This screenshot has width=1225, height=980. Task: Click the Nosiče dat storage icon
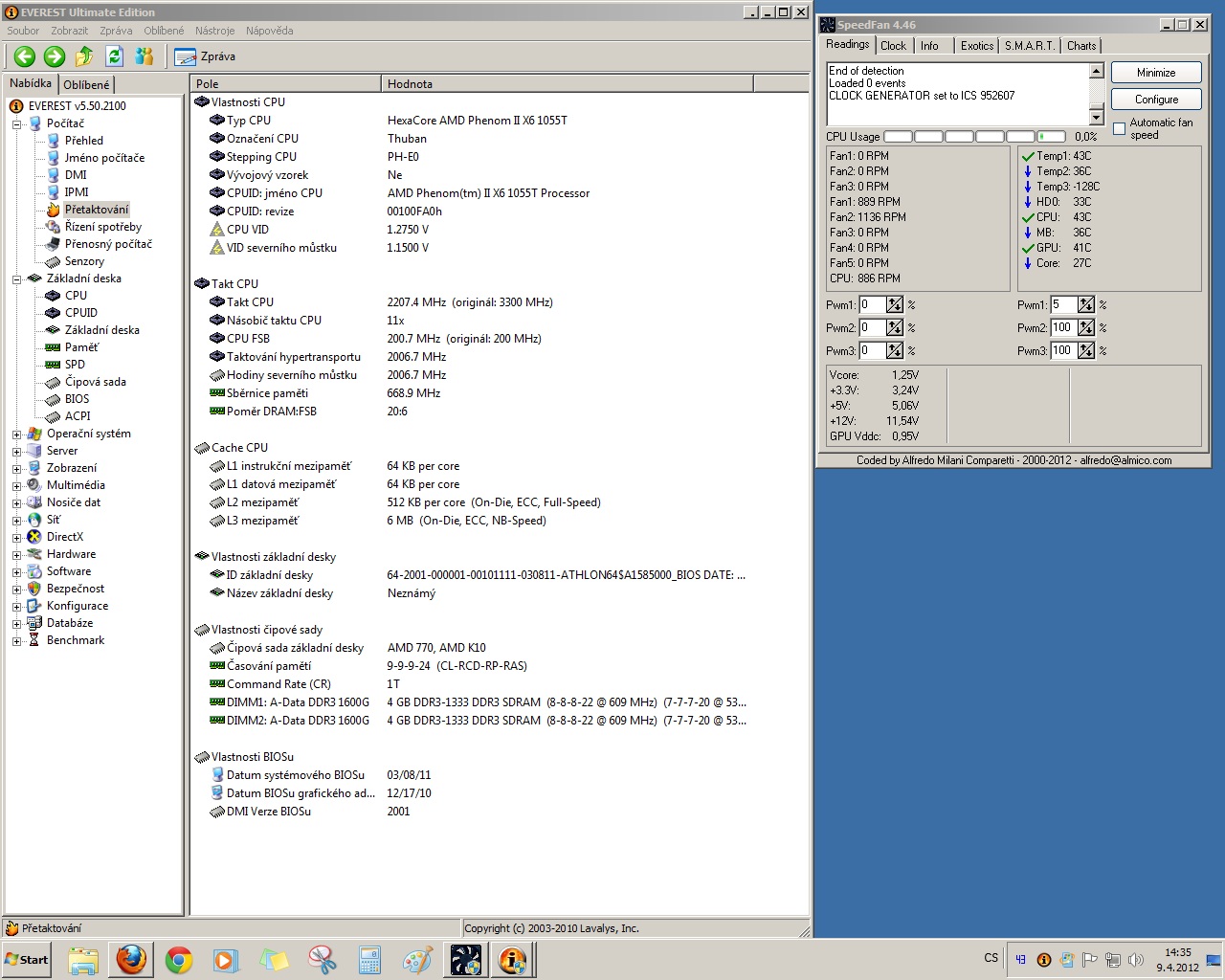pos(34,502)
